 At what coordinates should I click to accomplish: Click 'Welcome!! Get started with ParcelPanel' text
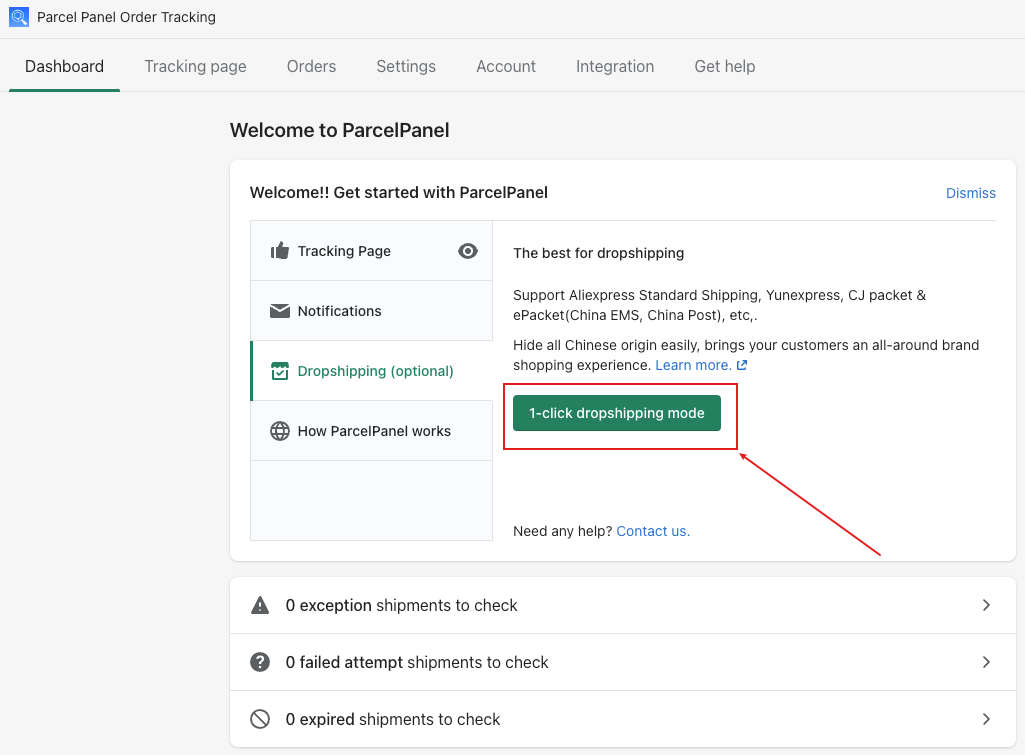point(399,193)
